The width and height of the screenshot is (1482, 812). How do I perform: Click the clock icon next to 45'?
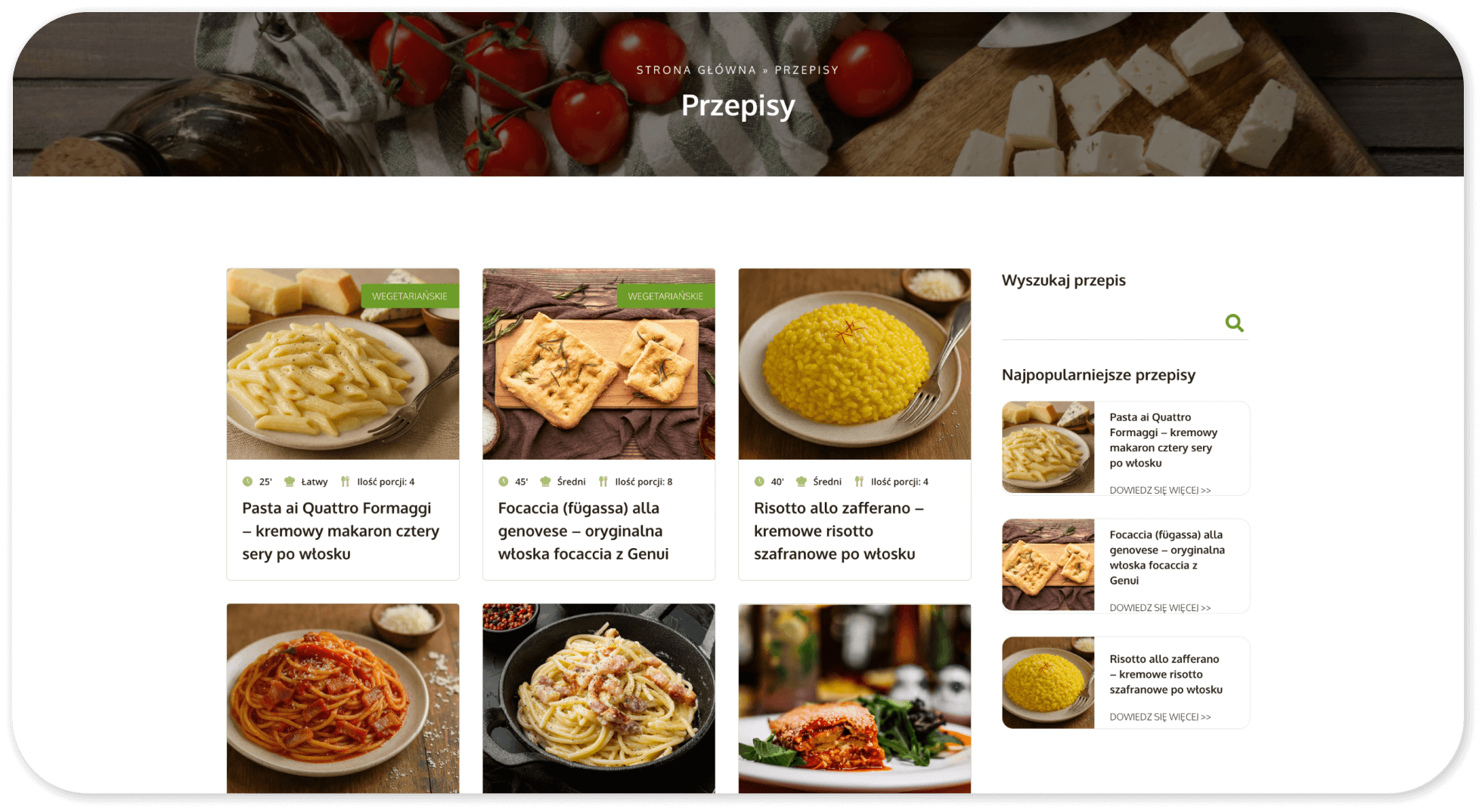pyautogui.click(x=504, y=482)
